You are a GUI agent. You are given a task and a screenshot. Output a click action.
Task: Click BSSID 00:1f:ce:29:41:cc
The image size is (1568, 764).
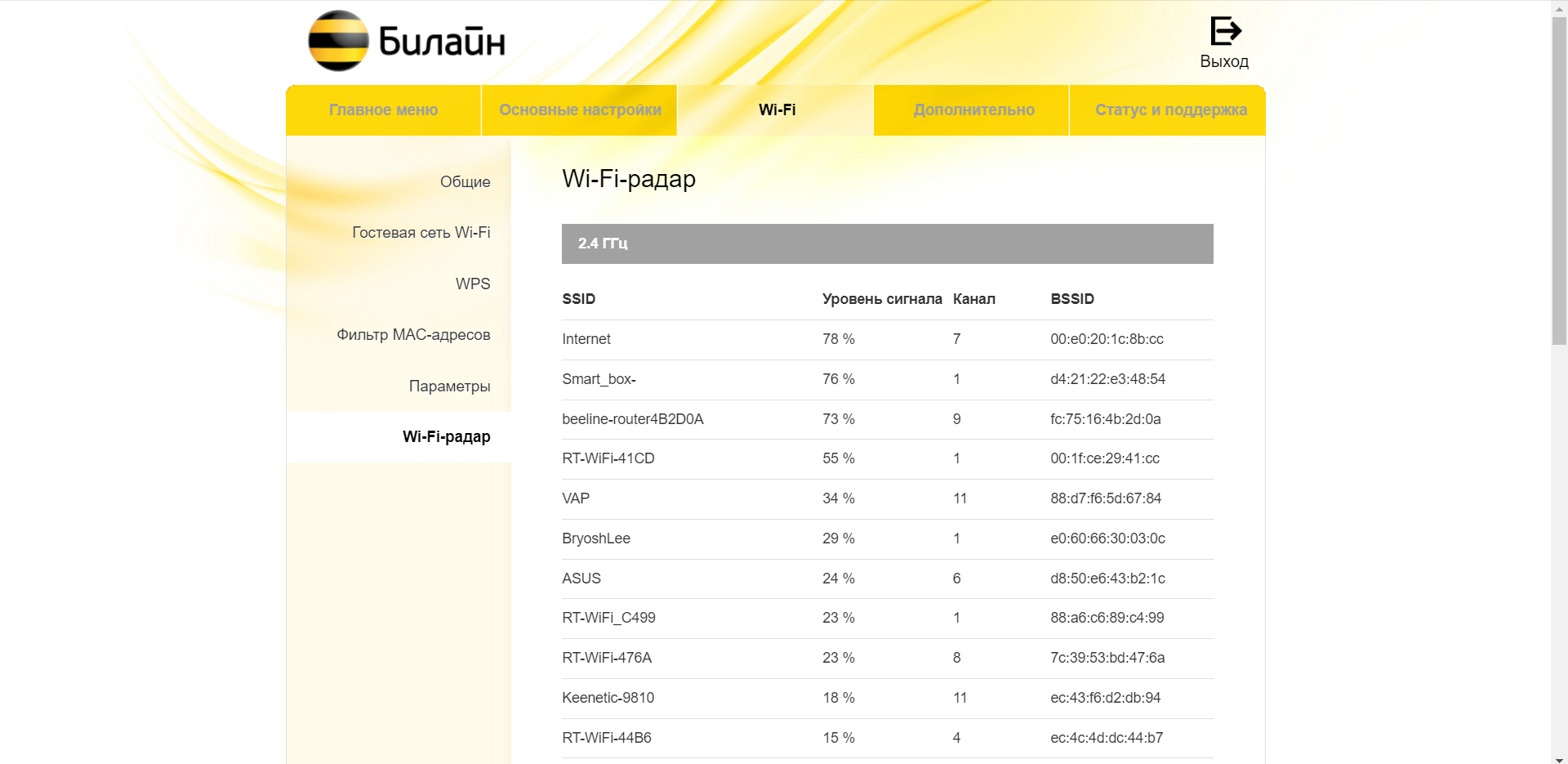click(1104, 458)
